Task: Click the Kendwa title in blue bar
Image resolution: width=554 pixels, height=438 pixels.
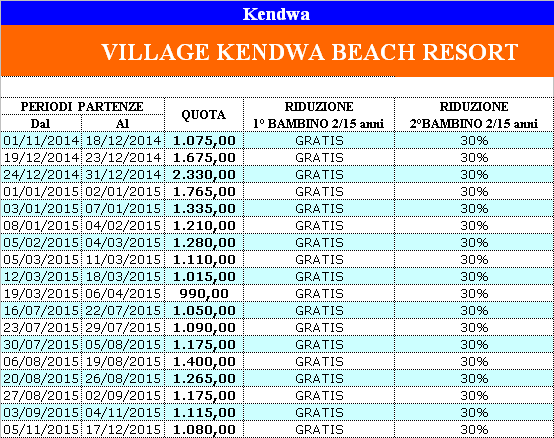Action: click(276, 14)
